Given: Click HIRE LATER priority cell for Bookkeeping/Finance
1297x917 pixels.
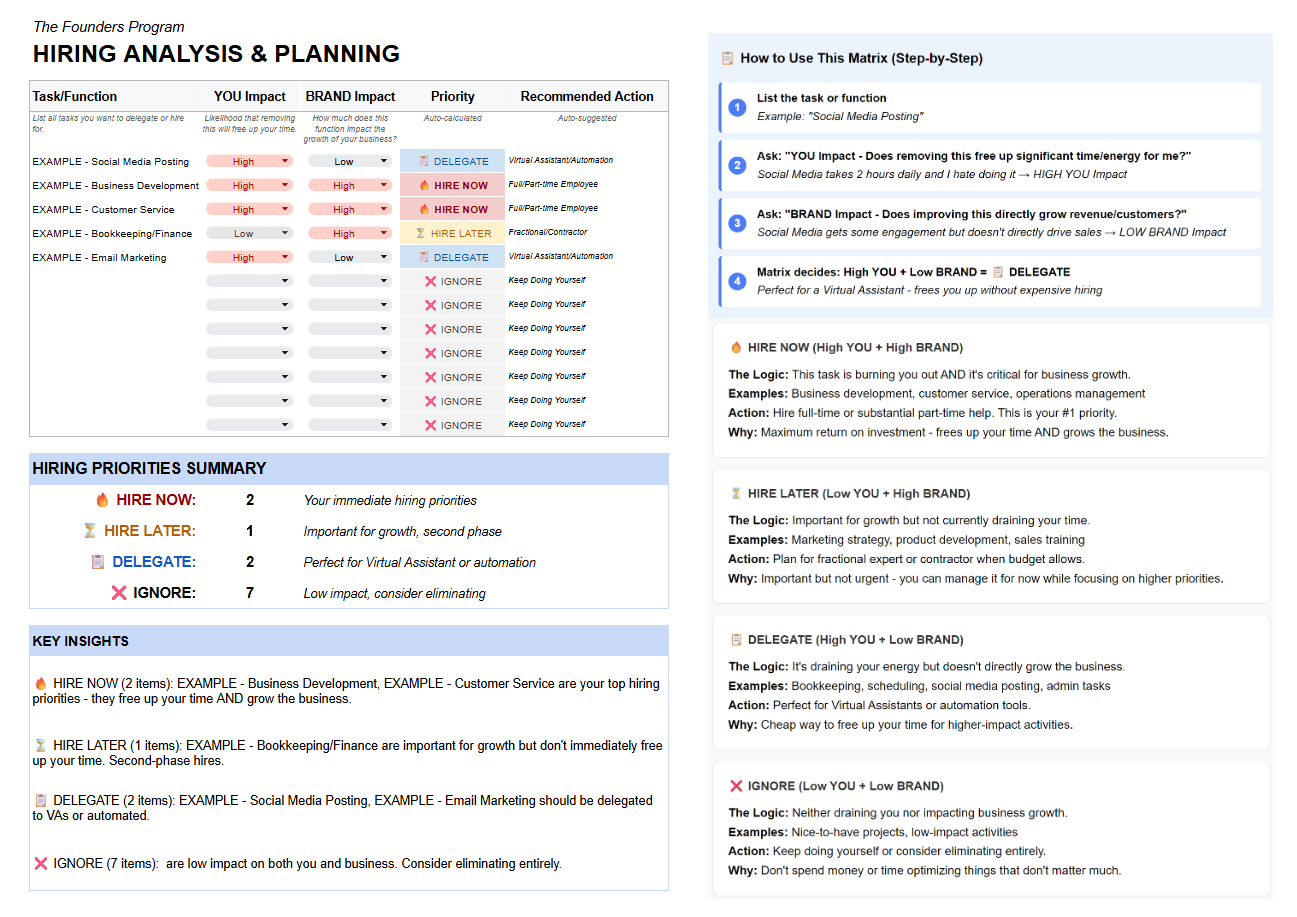Looking at the screenshot, I should coord(452,233).
